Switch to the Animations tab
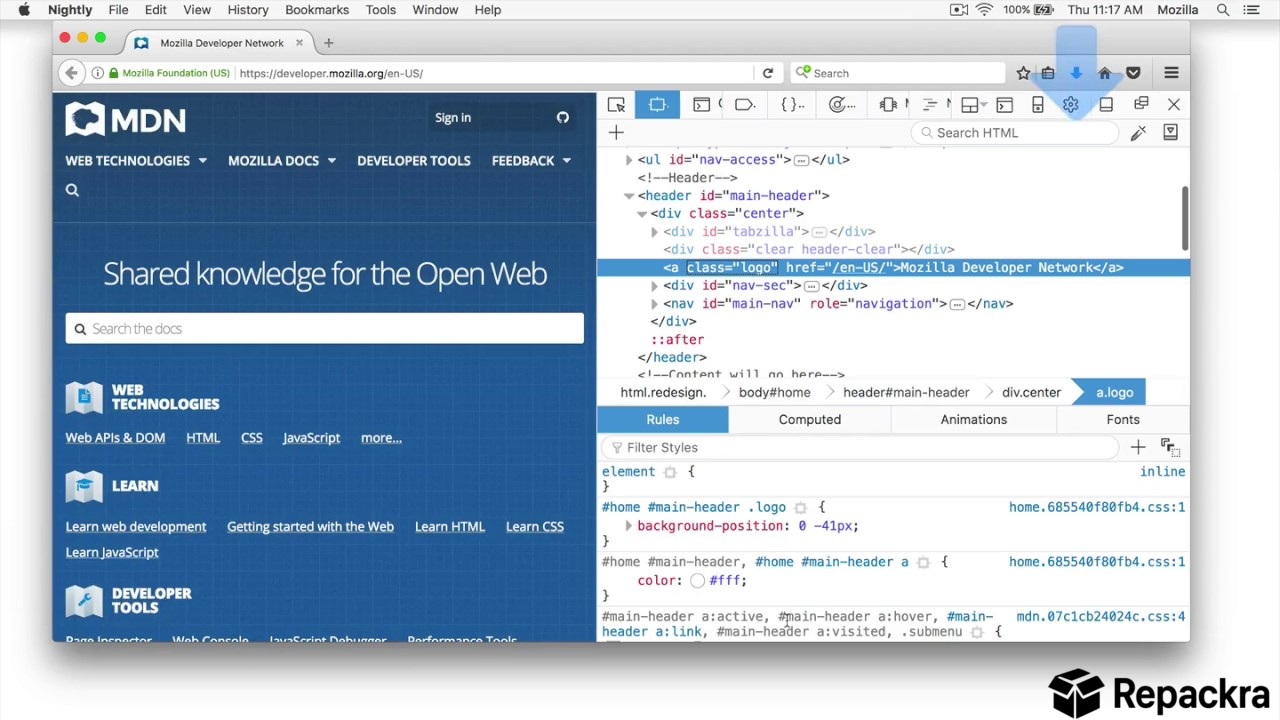The height and width of the screenshot is (720, 1280). click(x=973, y=420)
